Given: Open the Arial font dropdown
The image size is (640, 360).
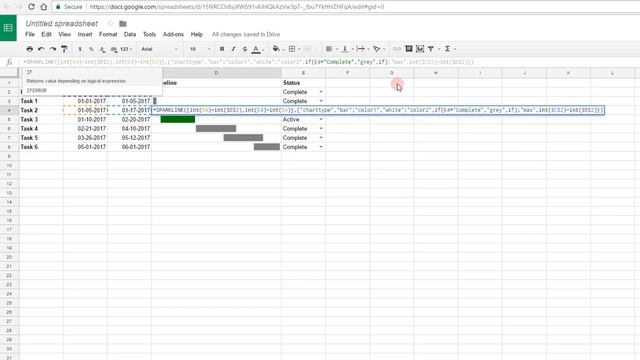Looking at the screenshot, I should (x=159, y=49).
